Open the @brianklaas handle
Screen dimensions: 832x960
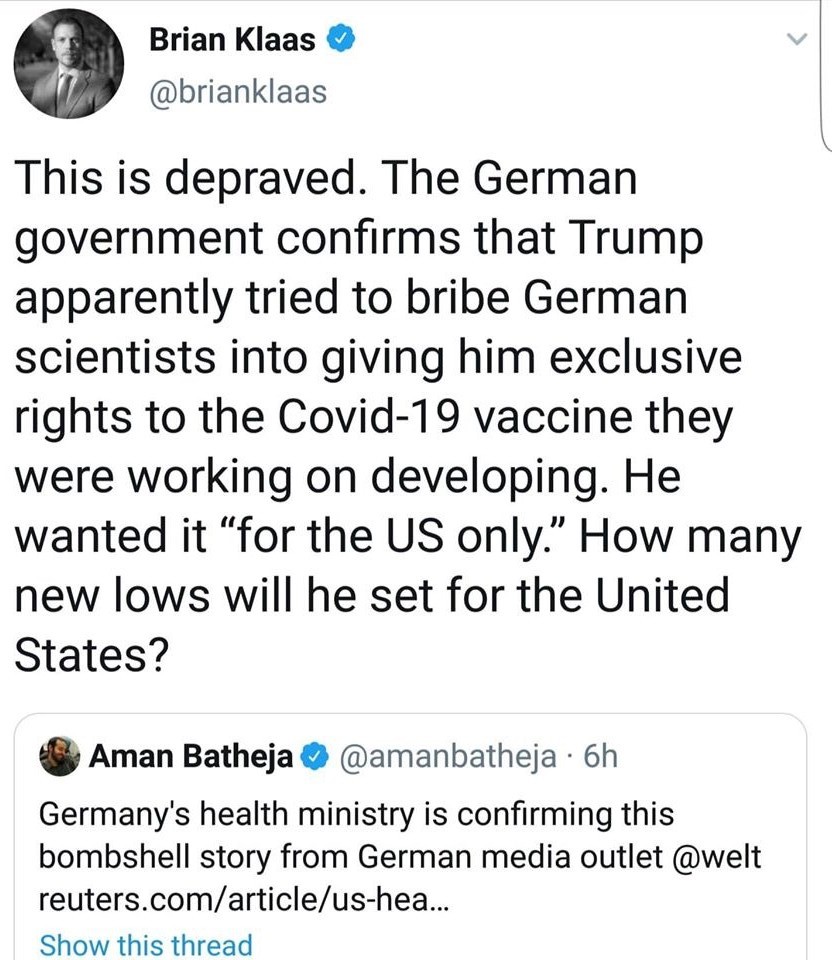pyautogui.click(x=237, y=92)
